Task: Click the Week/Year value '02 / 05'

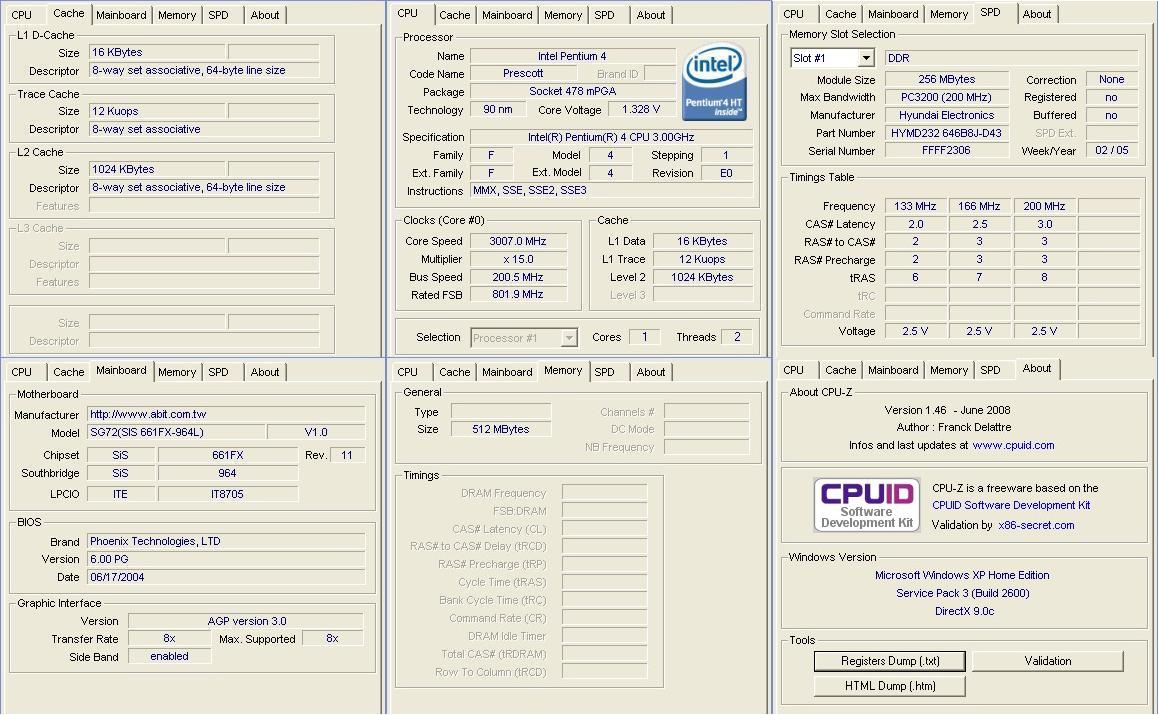Action: point(1112,150)
